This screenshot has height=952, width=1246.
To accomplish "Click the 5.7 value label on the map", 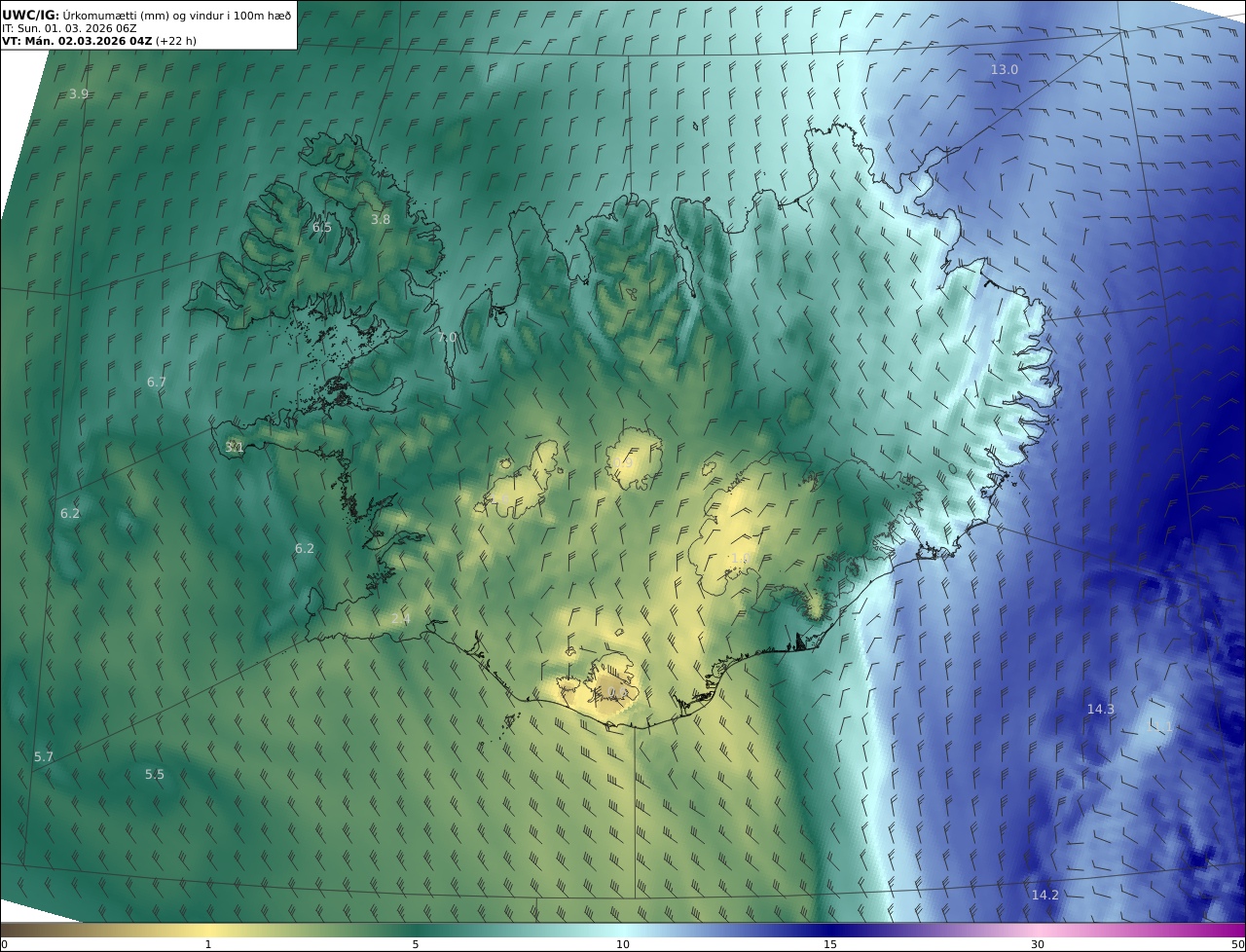I will point(44,757).
